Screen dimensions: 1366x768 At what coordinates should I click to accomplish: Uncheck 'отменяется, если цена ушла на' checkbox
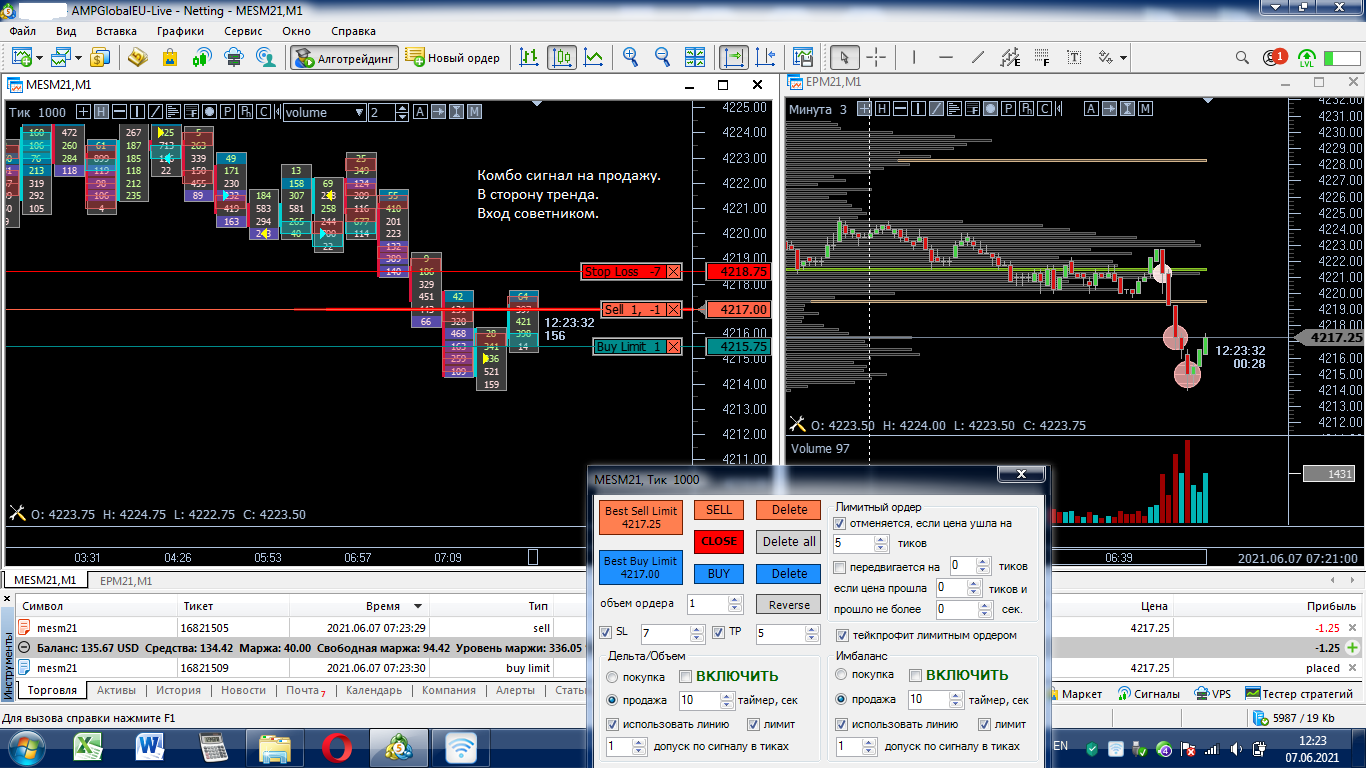pyautogui.click(x=840, y=523)
